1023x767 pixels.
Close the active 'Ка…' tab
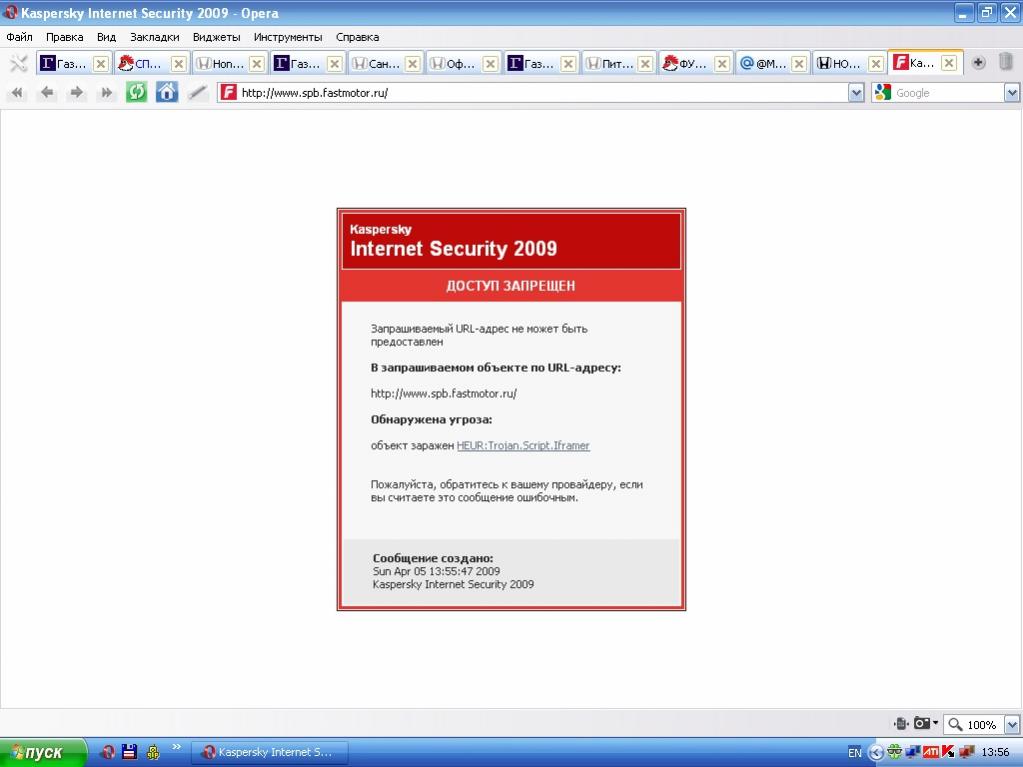point(949,63)
